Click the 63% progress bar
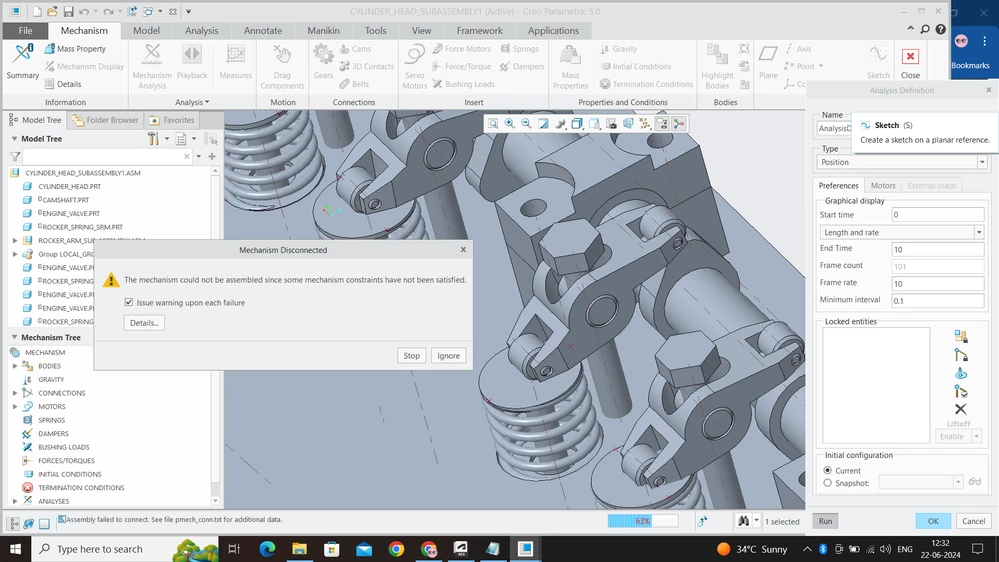The height and width of the screenshot is (562, 999). coord(643,521)
